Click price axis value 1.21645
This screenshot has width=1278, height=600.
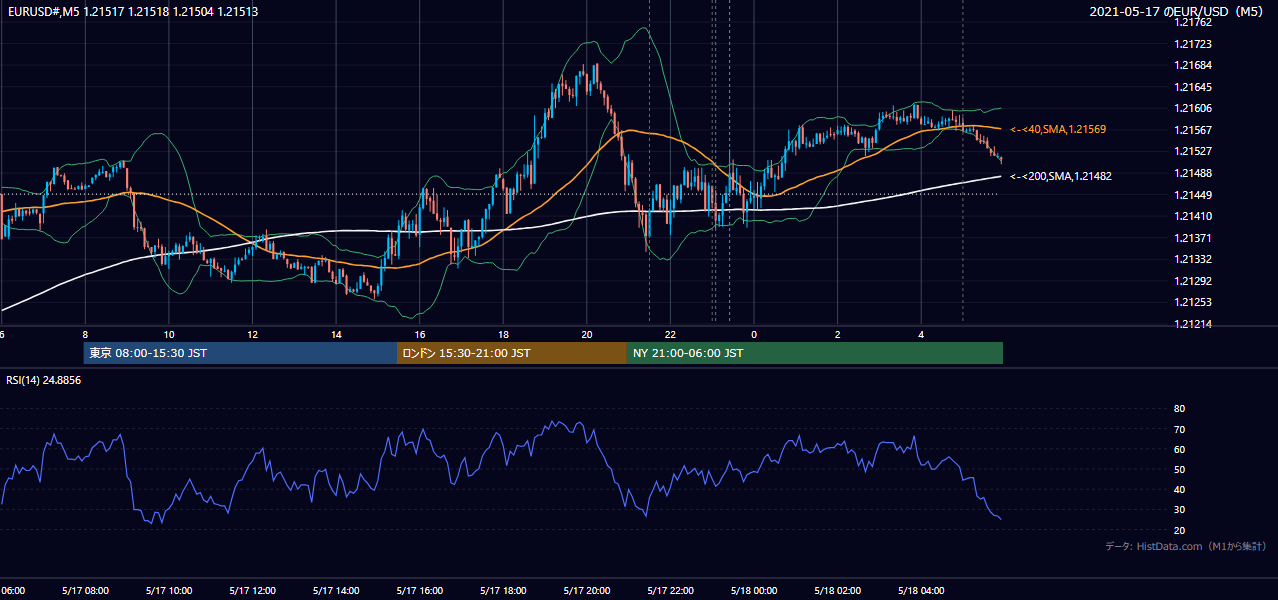(1191, 87)
